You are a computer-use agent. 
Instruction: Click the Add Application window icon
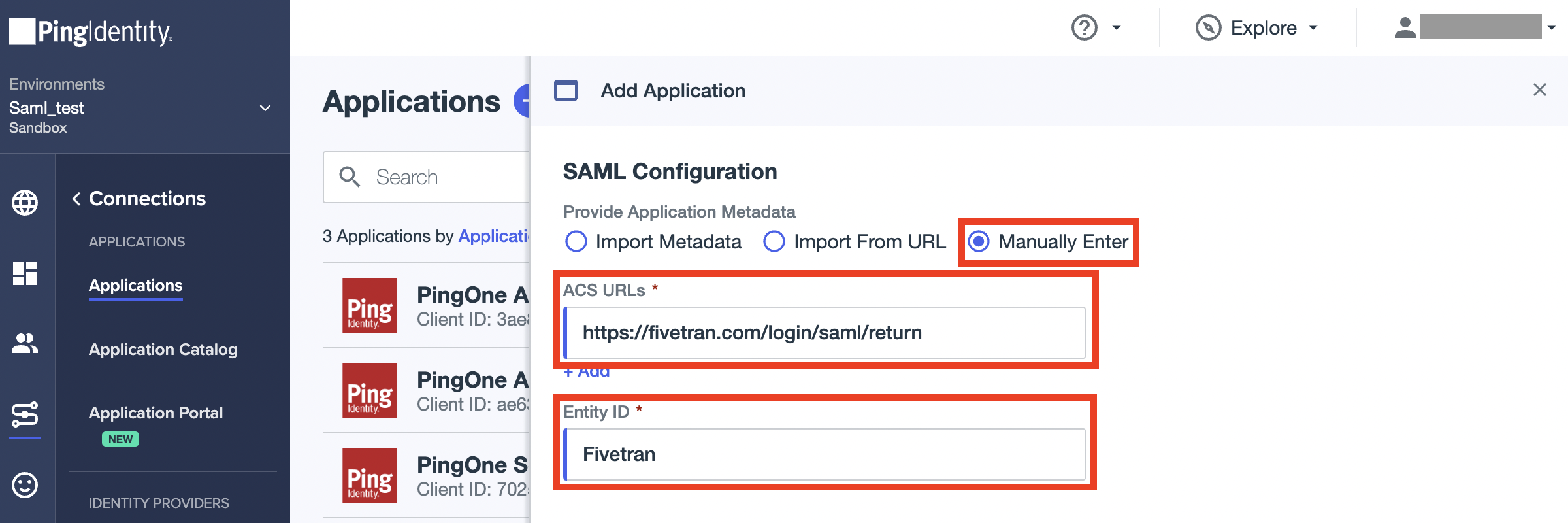coord(566,90)
